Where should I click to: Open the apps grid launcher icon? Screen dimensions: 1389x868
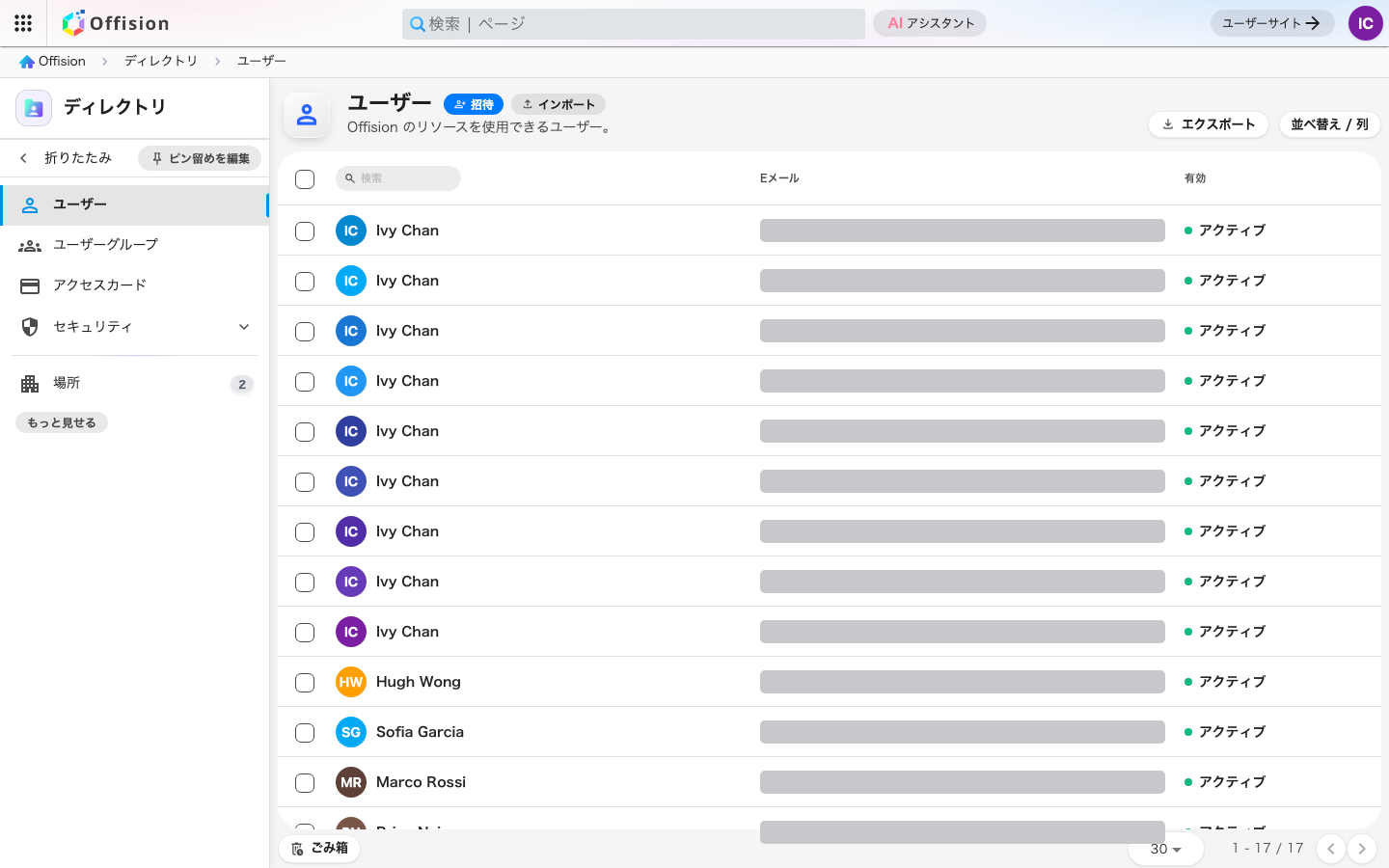[23, 23]
